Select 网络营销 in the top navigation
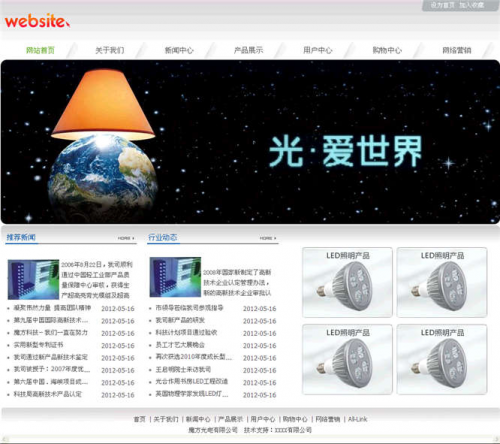500x444 pixels. pos(457,50)
